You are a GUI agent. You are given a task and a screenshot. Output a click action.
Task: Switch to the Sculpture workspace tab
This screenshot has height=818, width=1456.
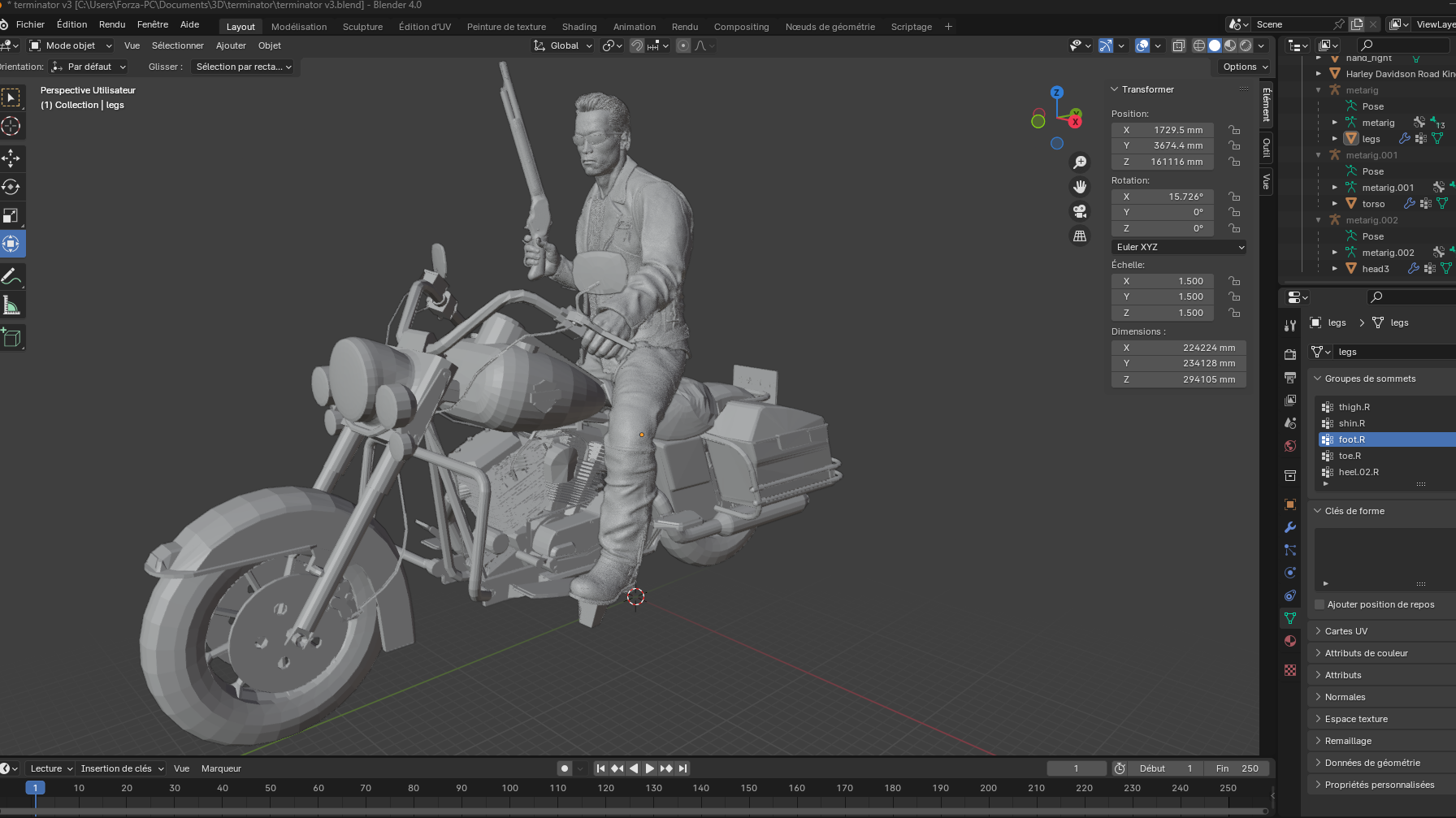point(362,27)
